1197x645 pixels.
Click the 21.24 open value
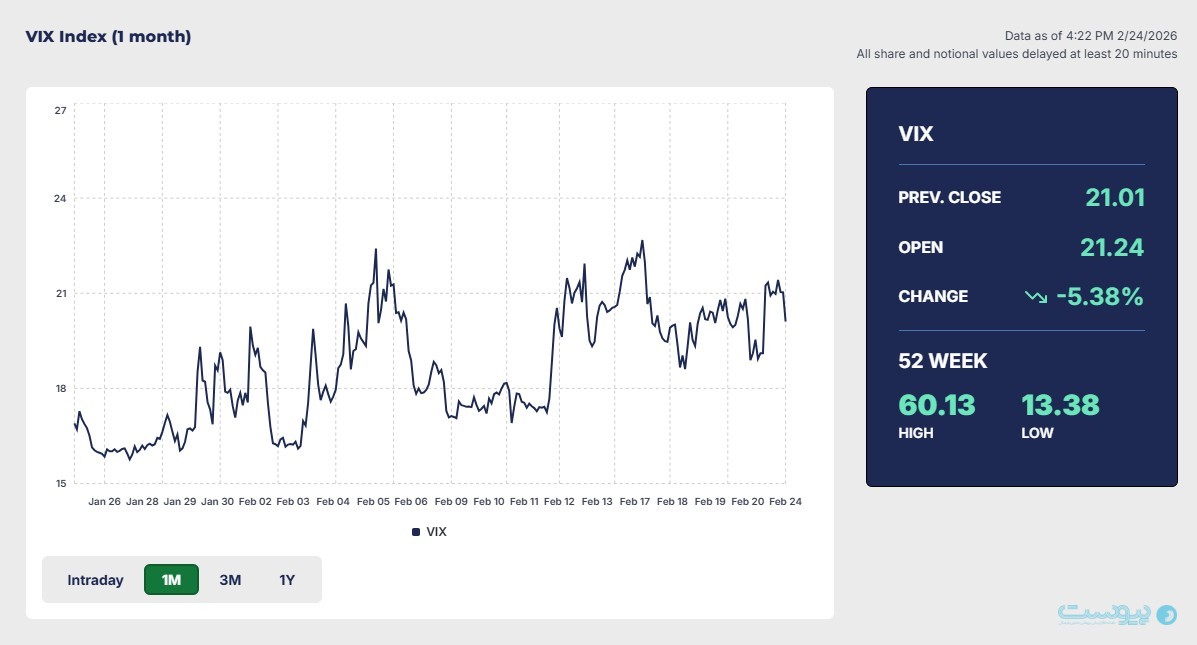pyautogui.click(x=1111, y=247)
